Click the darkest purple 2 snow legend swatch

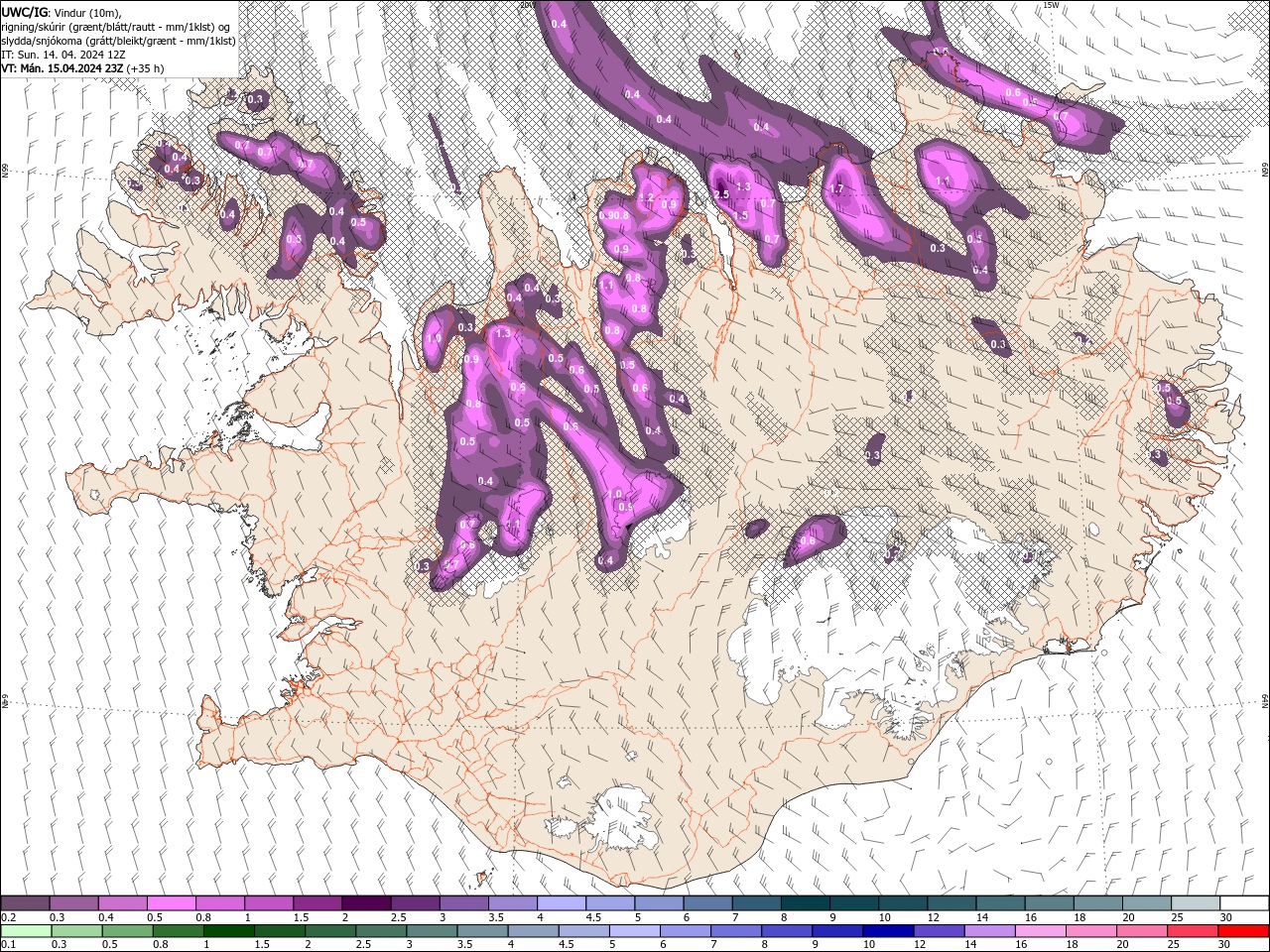366,903
